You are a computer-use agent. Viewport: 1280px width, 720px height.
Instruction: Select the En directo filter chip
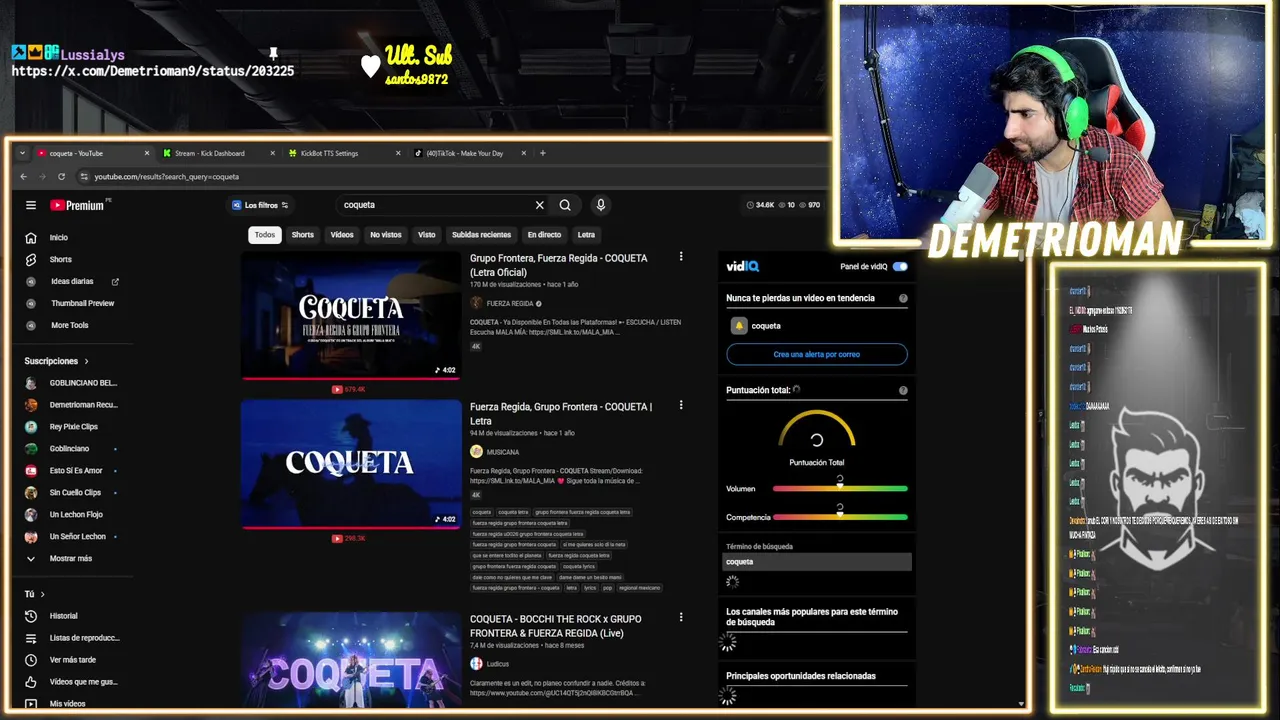pos(544,235)
